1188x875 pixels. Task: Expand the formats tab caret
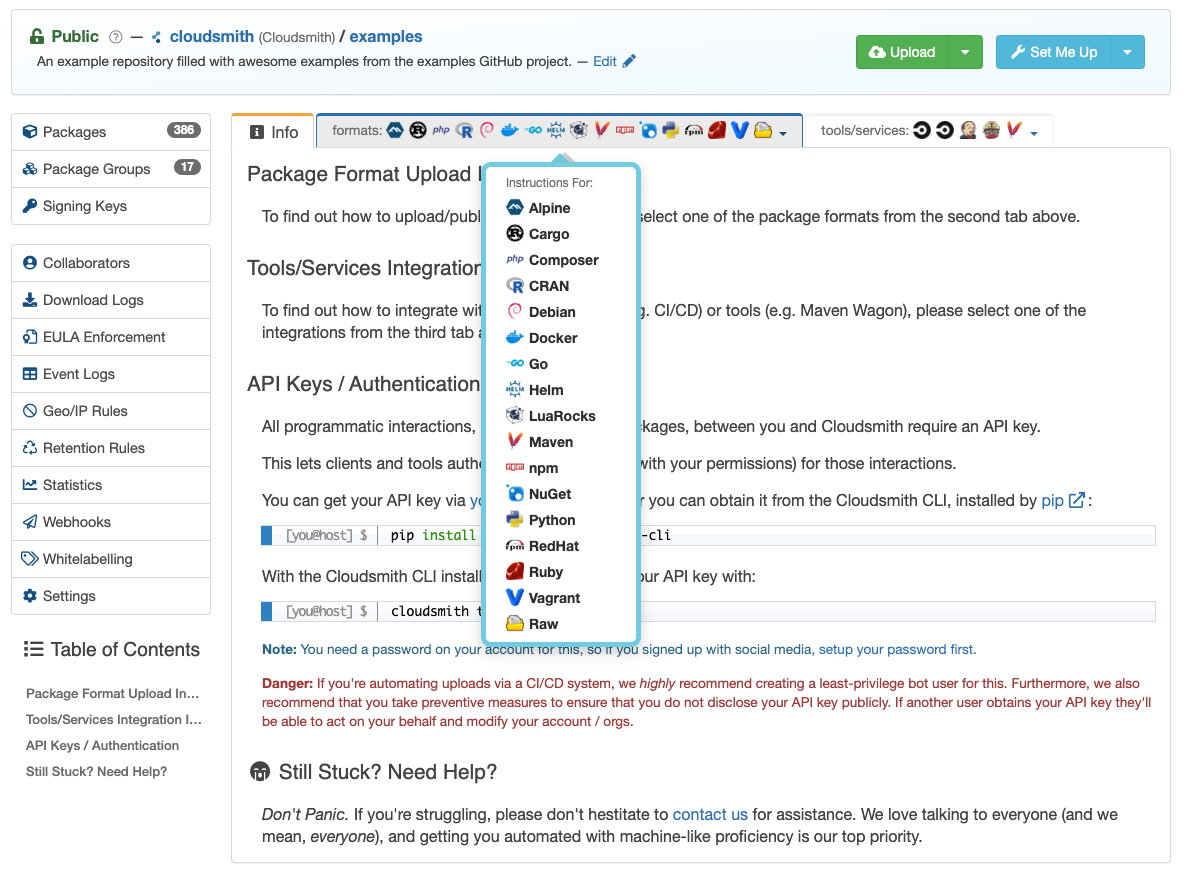point(783,133)
